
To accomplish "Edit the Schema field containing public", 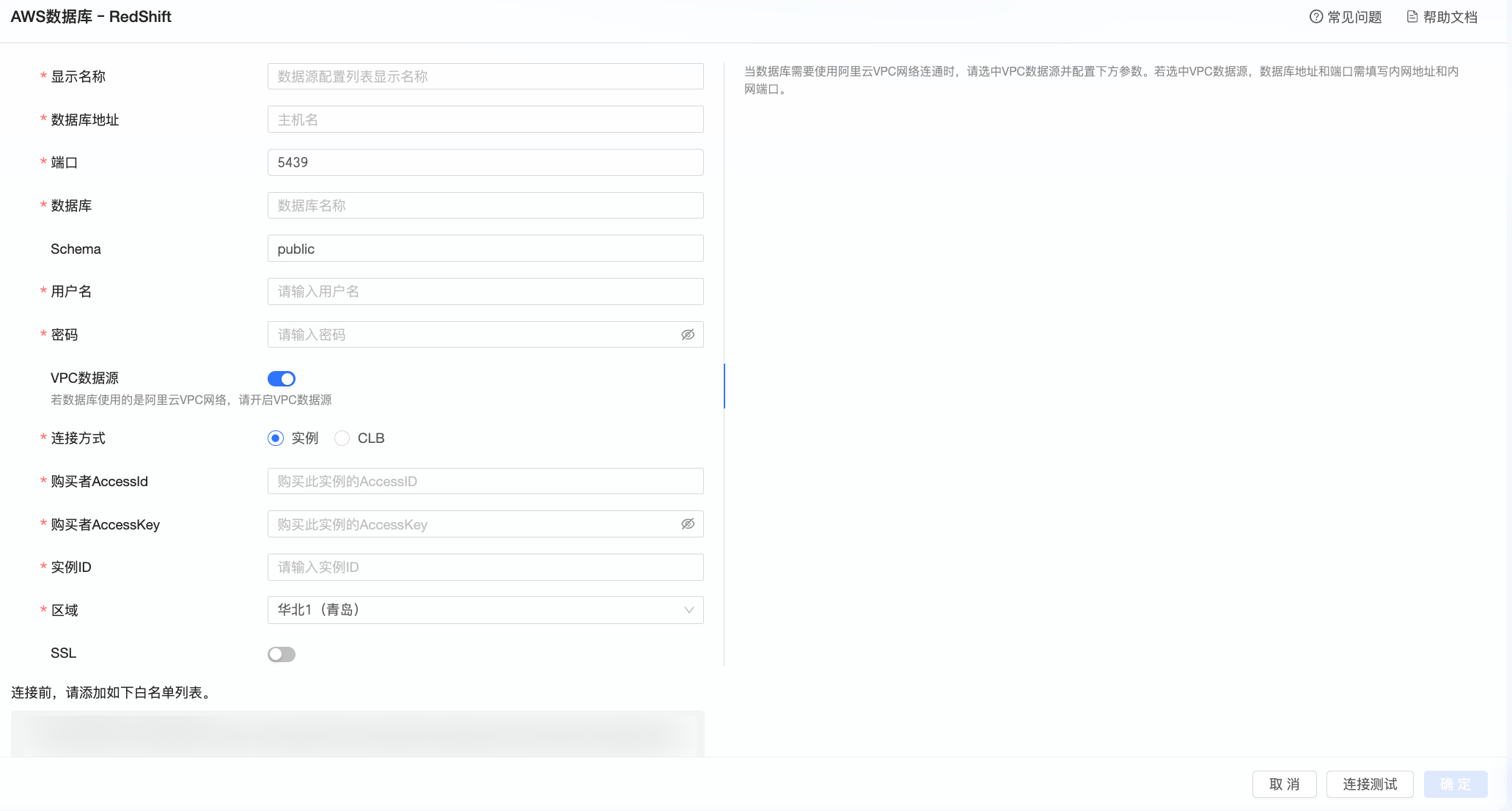I will [485, 249].
